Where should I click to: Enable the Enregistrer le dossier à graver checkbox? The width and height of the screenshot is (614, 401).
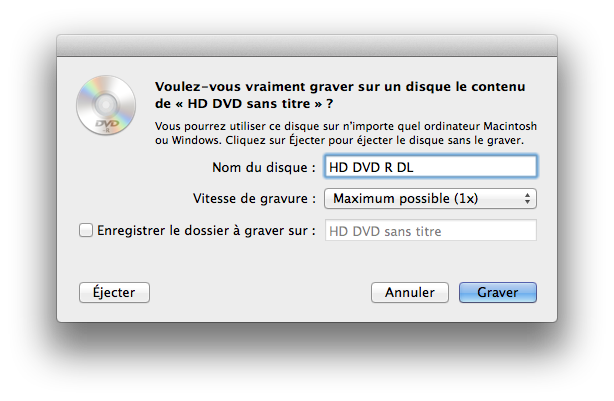(86, 230)
